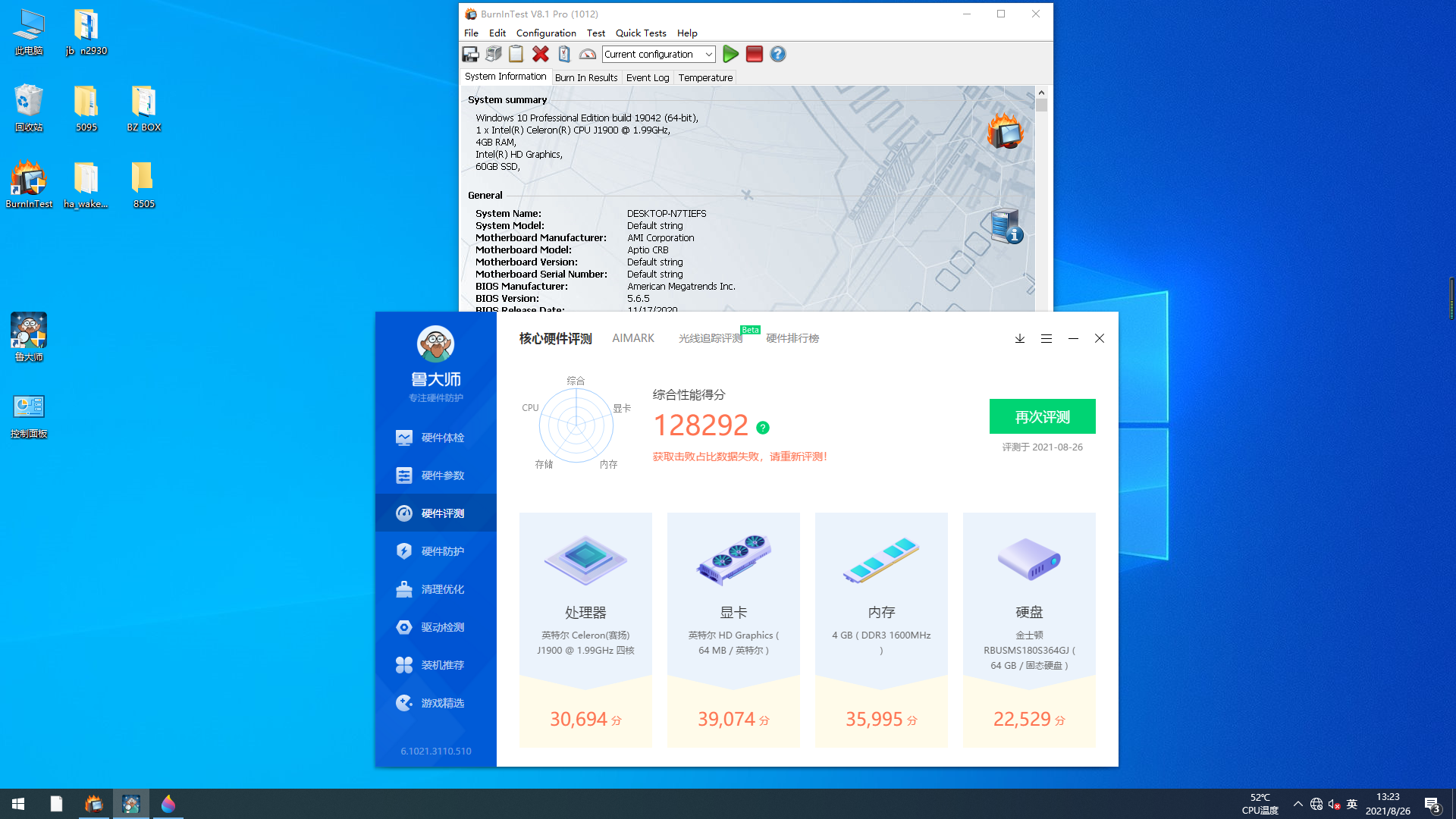The height and width of the screenshot is (819, 1456).
Task: Click 再次评测 (Re-evaluate) button
Action: [1042, 416]
